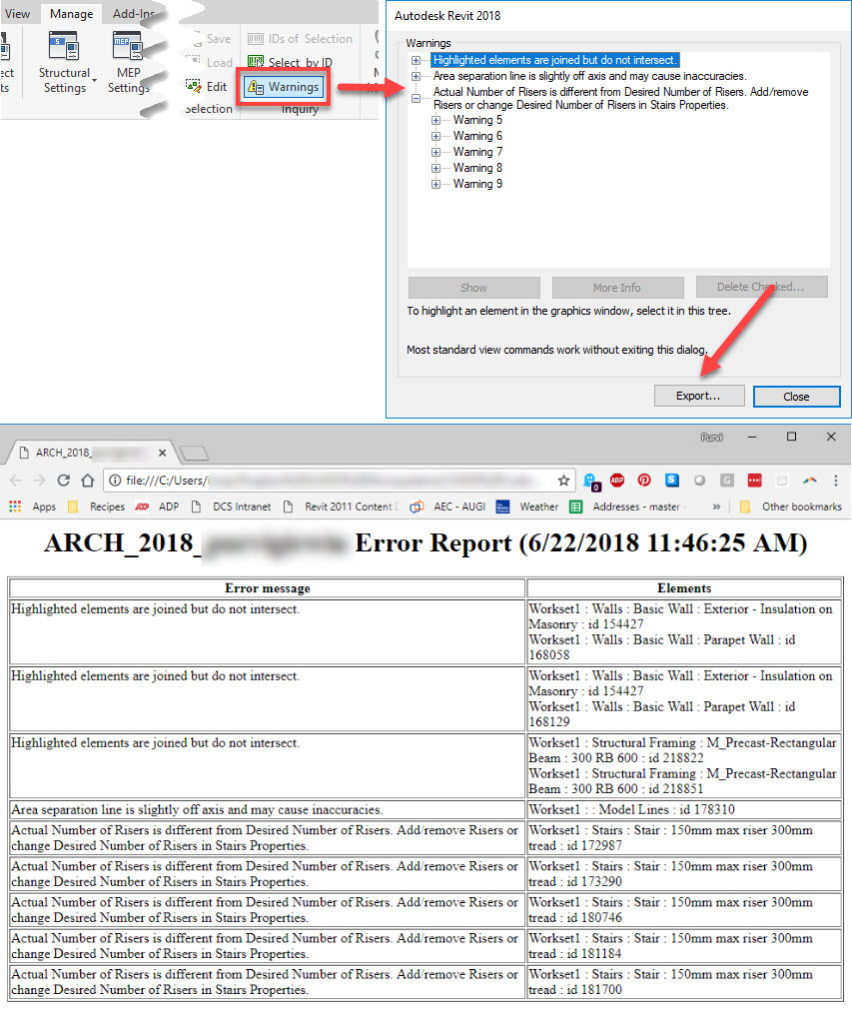852x1024 pixels.
Task: Open the ADP bookmark
Action: pyautogui.click(x=157, y=507)
